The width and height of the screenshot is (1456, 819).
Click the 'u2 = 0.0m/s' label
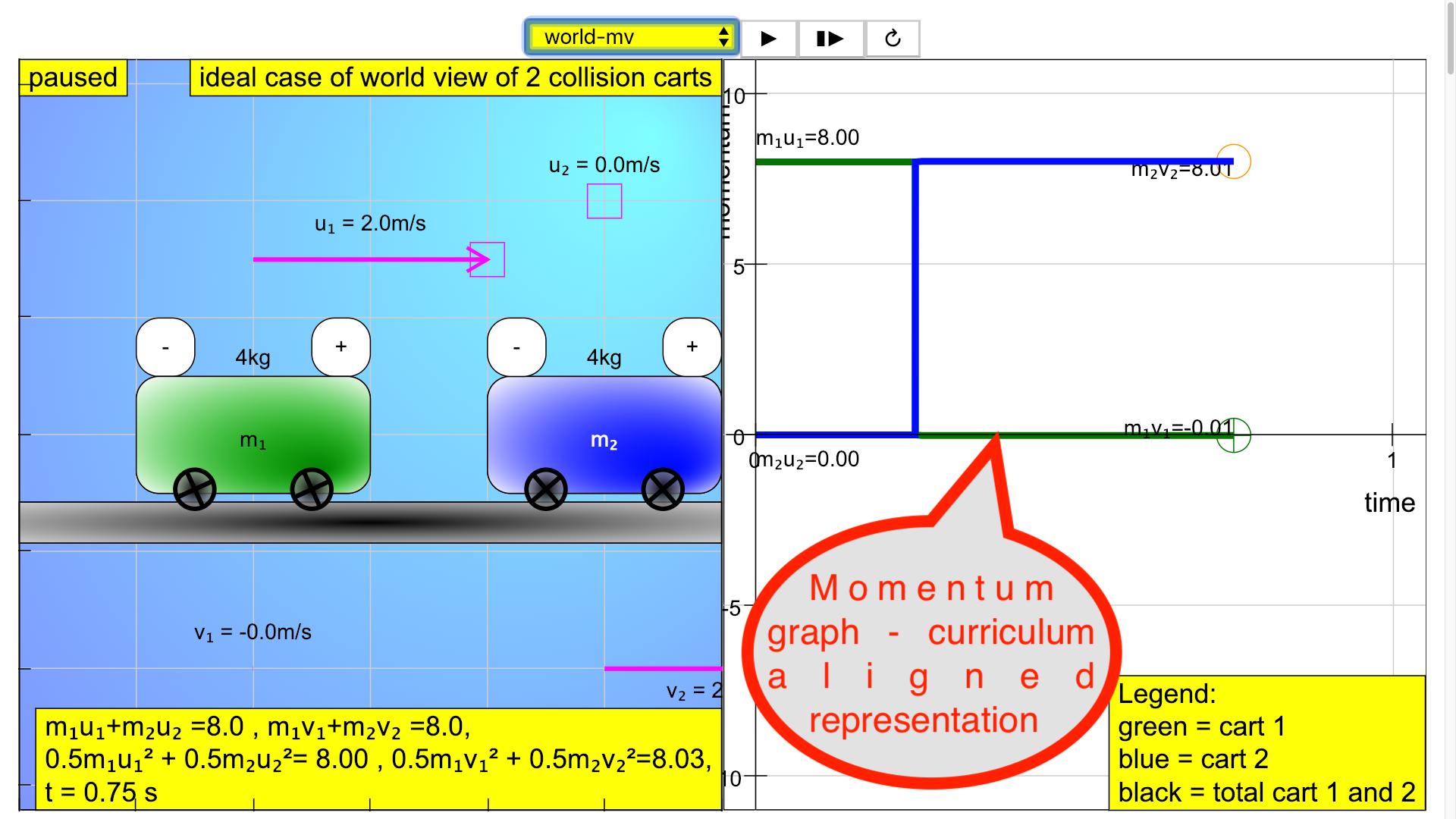(604, 165)
